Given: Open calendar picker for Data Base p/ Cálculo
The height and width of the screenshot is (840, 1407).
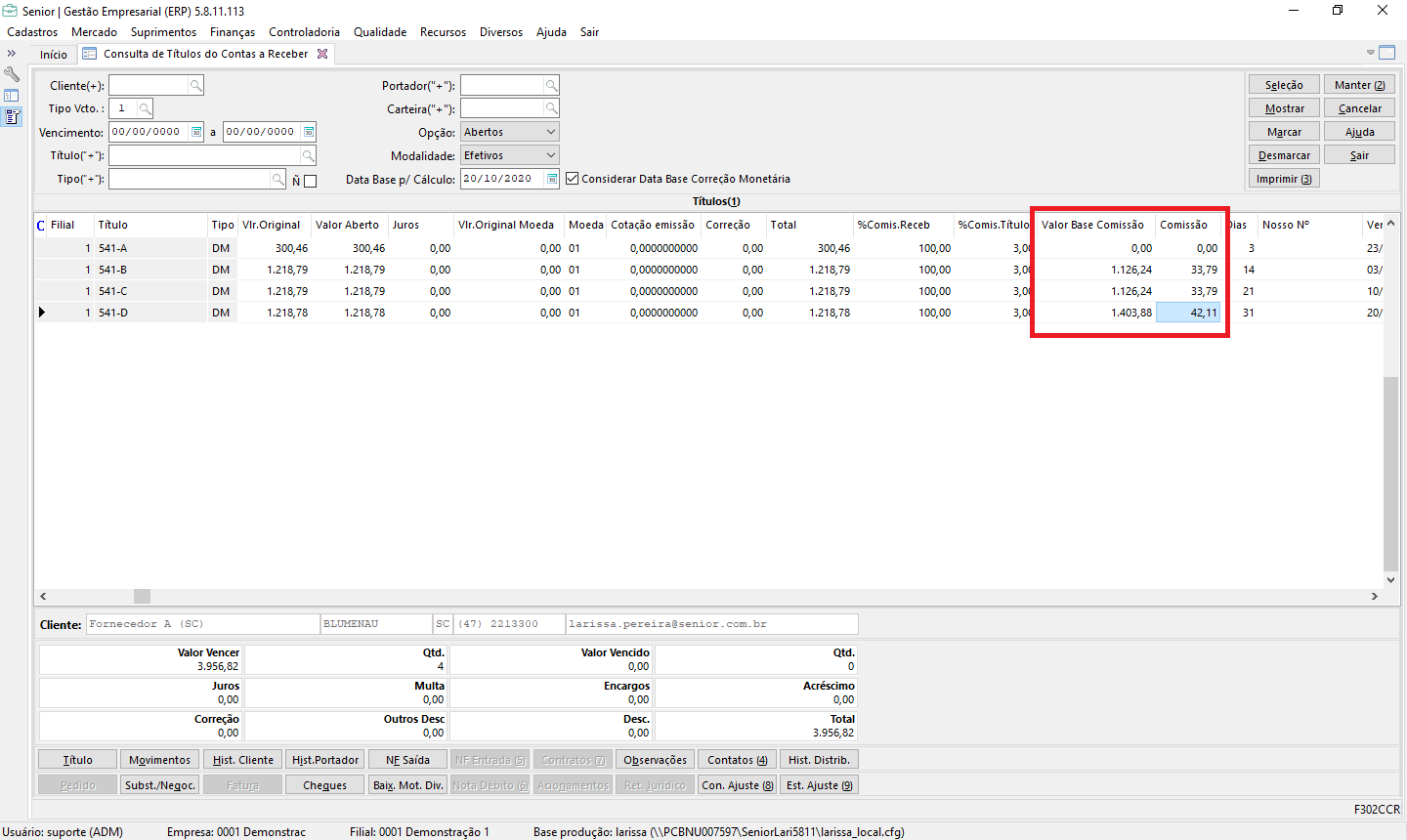Looking at the screenshot, I should [x=552, y=179].
